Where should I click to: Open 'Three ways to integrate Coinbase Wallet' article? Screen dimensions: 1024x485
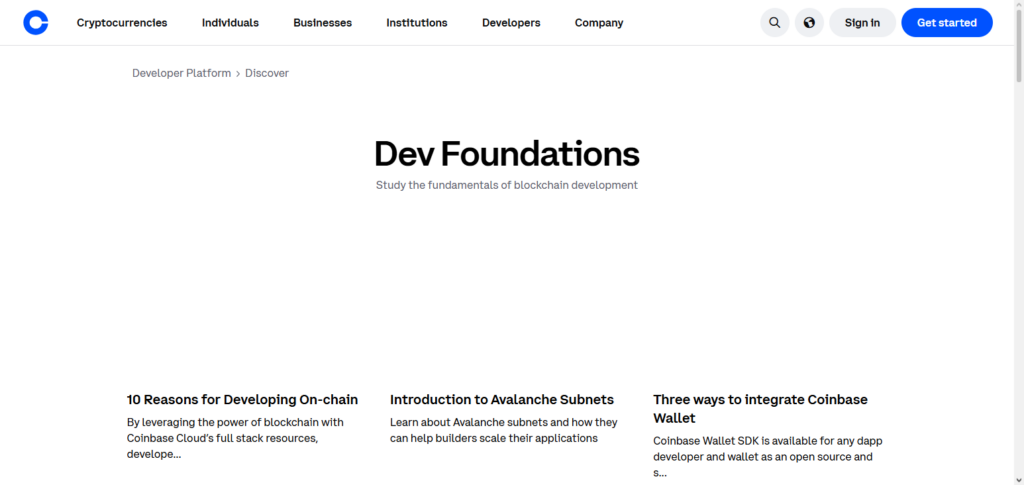click(760, 409)
